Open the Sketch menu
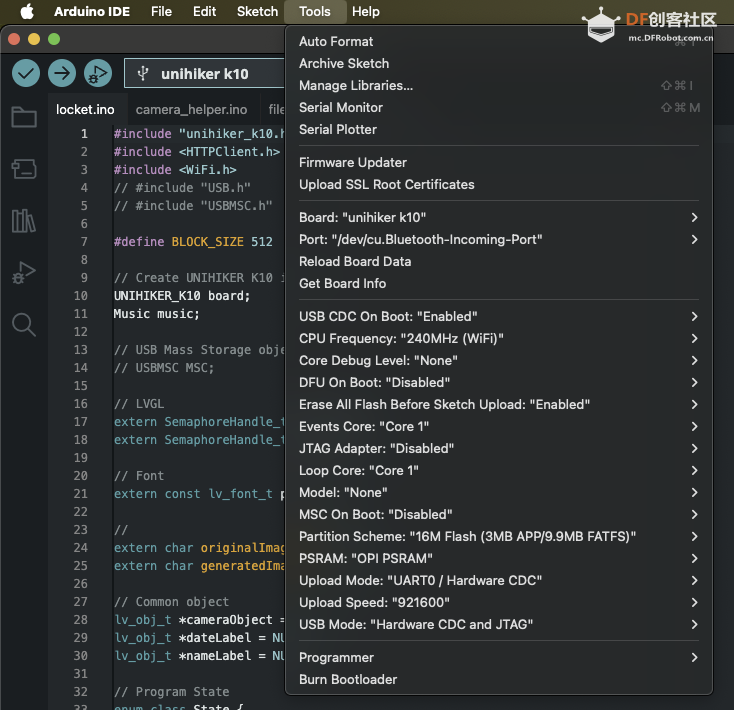The height and width of the screenshot is (710, 734). tap(257, 11)
